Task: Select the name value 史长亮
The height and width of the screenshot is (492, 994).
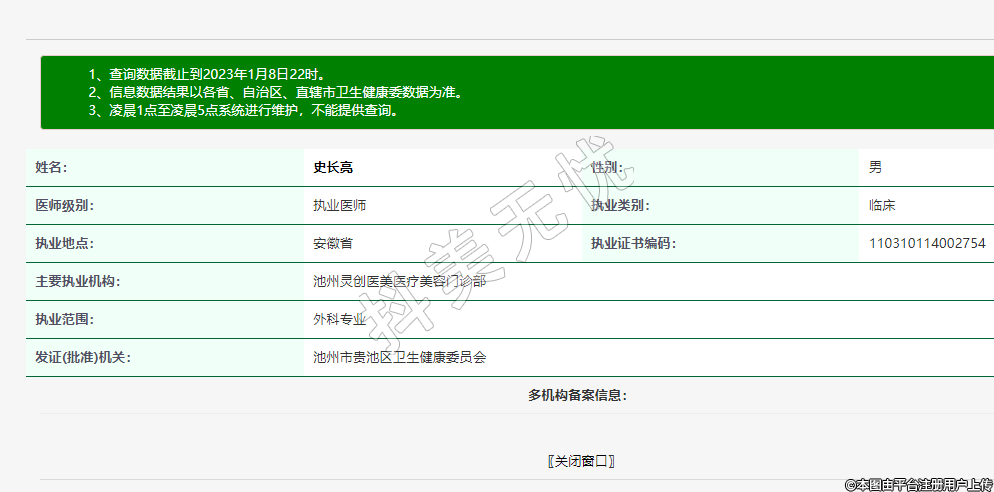Action: [333, 167]
